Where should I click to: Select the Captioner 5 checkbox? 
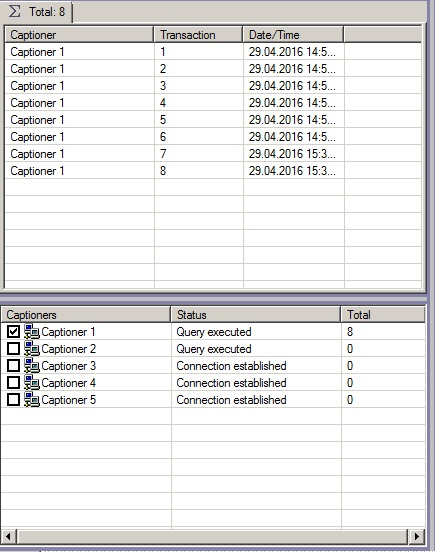coord(13,400)
